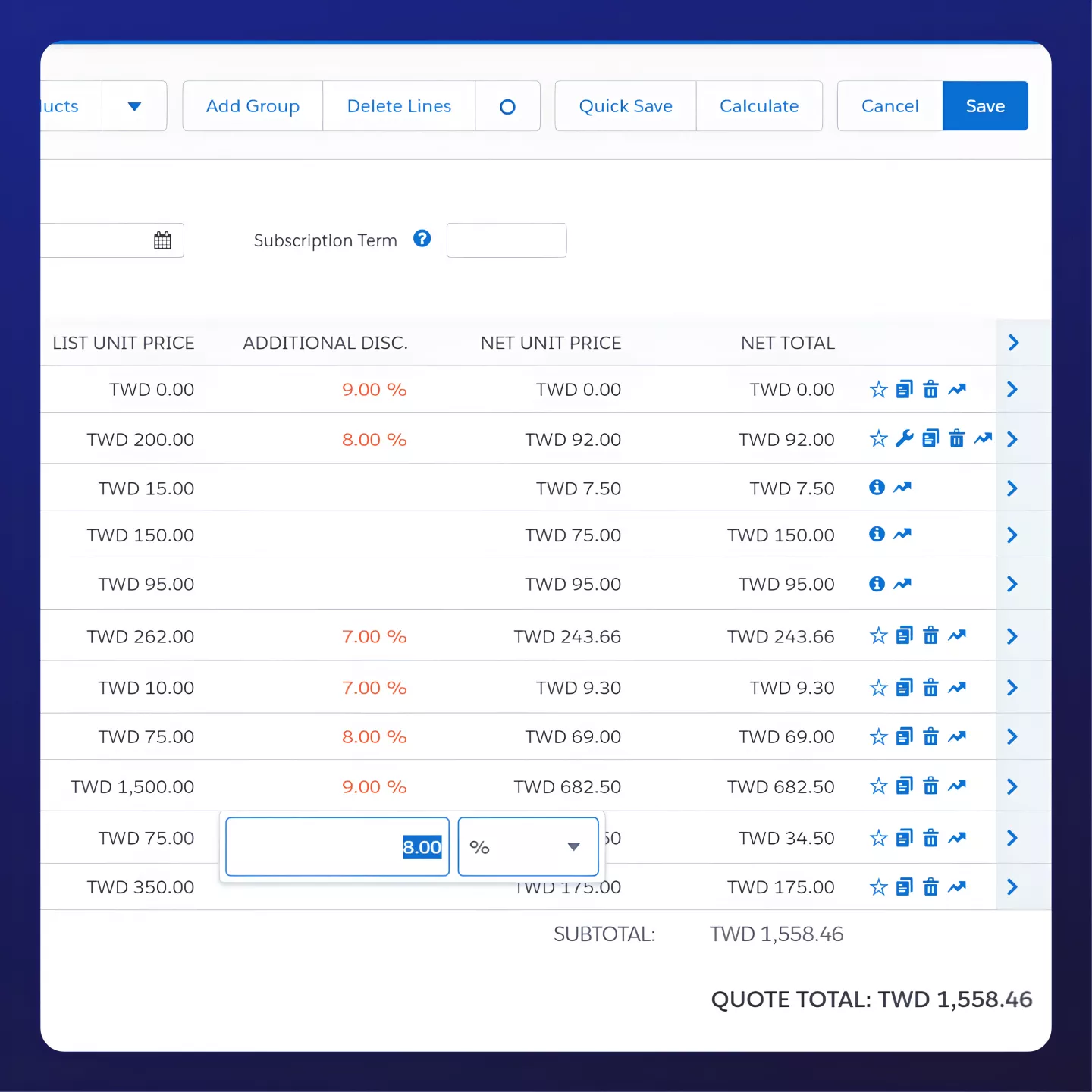1092x1092 pixels.
Task: Delete the TWD 200.00 quote line
Action: (x=957, y=438)
